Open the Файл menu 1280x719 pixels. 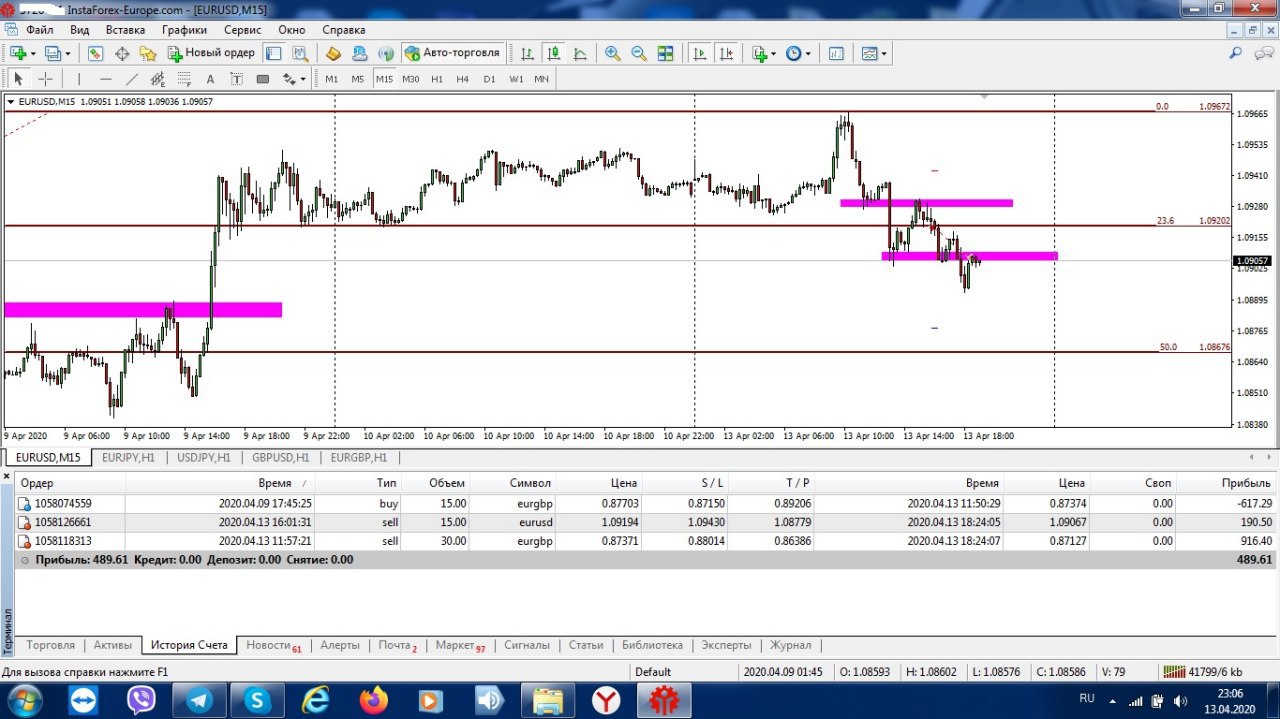click(x=40, y=30)
